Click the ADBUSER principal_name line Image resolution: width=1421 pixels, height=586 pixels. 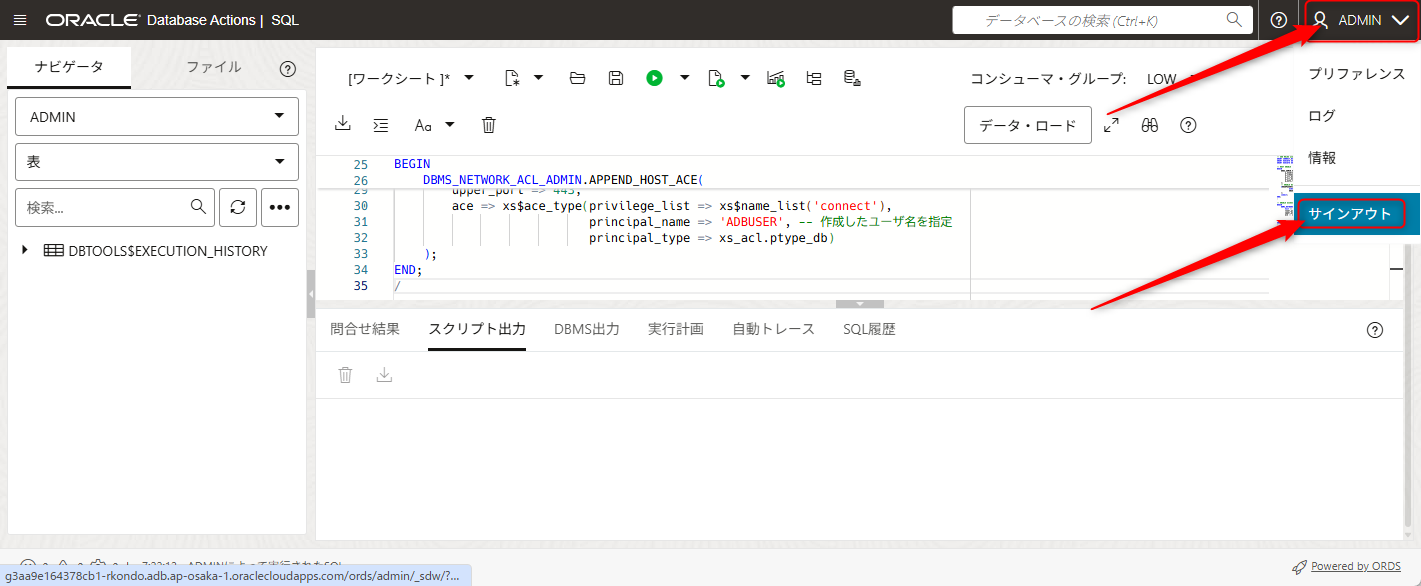point(770,222)
